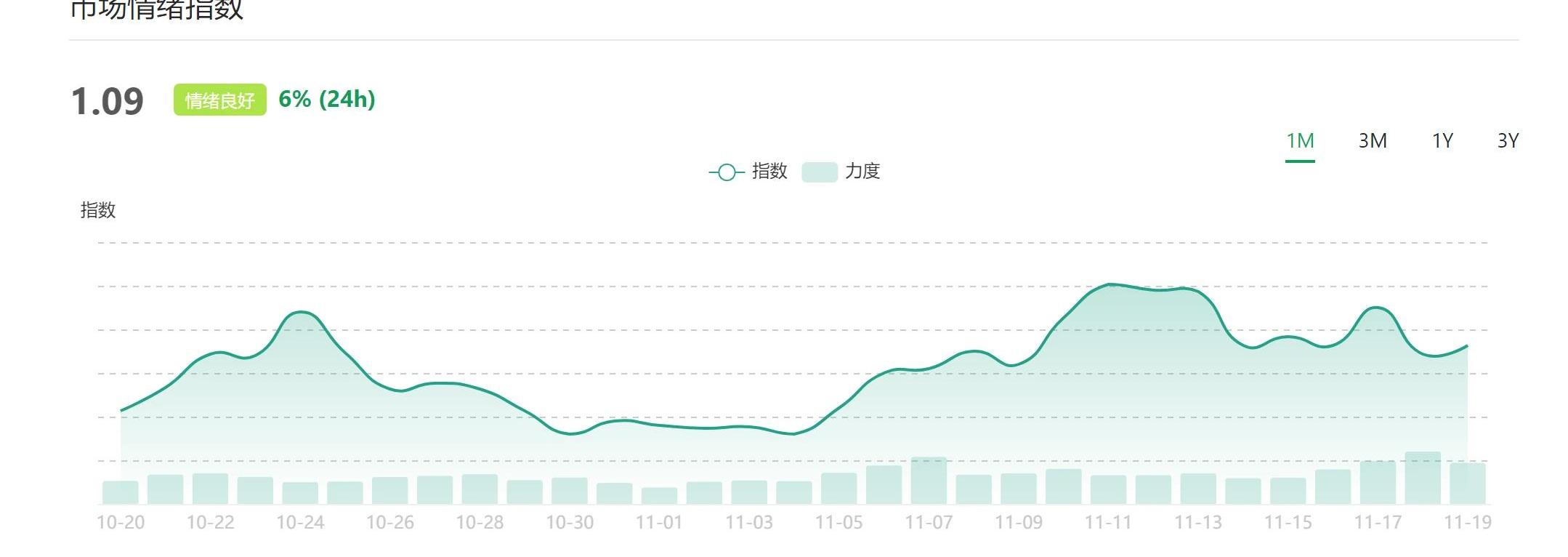Switch to the 1Y time range
1568x557 pixels.
(x=1442, y=140)
